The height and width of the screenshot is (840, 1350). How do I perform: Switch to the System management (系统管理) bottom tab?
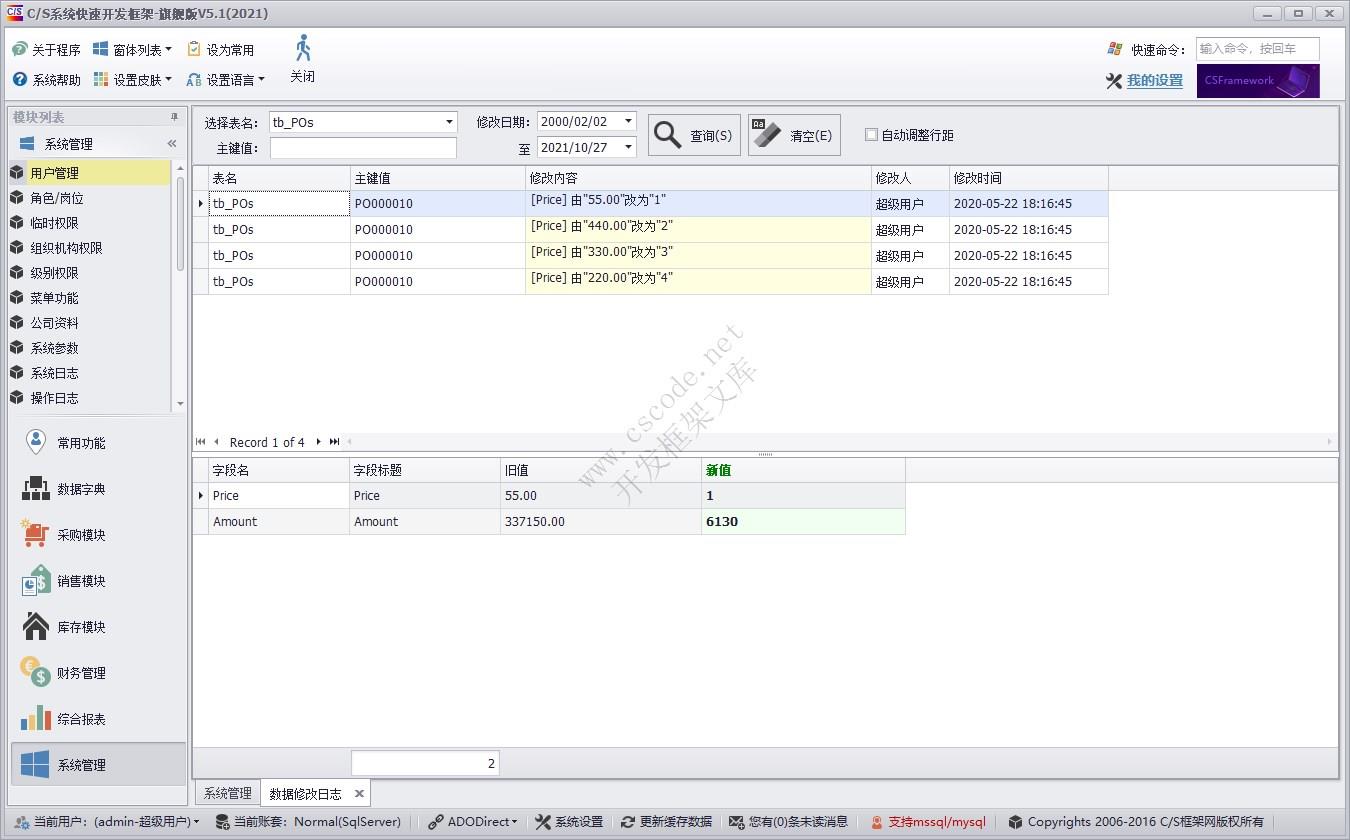(227, 794)
